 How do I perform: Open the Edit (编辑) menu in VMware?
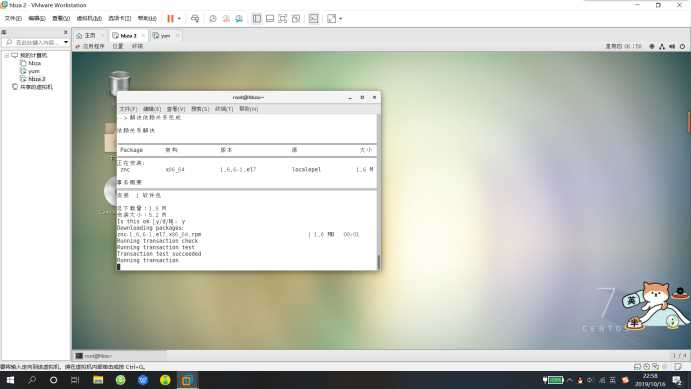[37, 19]
